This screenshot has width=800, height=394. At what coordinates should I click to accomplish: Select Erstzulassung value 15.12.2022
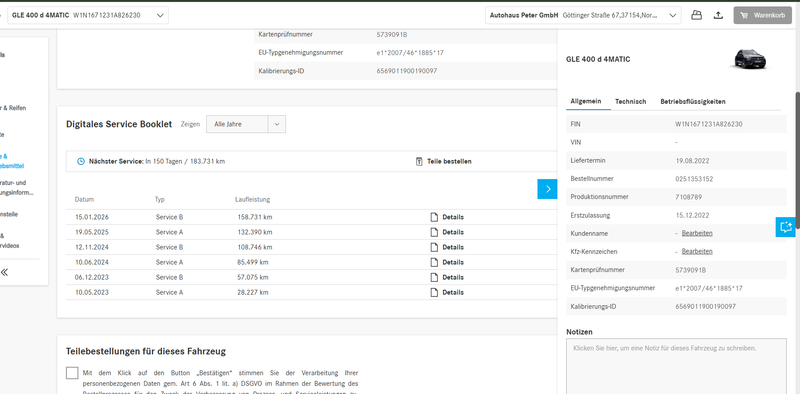coord(692,215)
